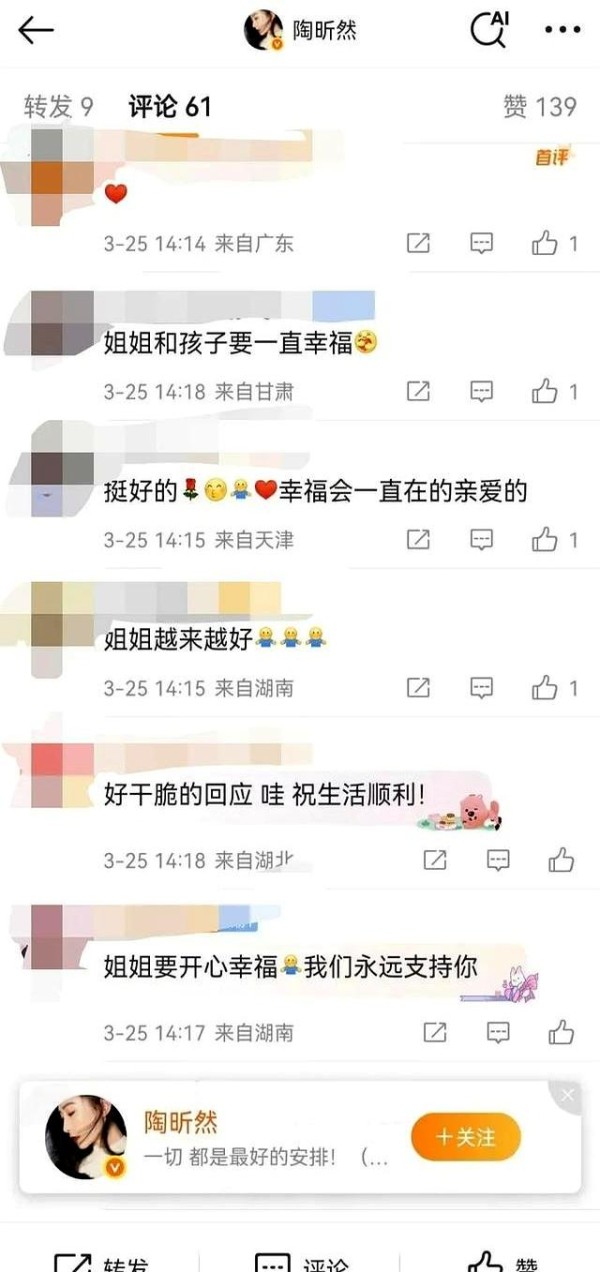Share the comment posted at 14:14 from 广东
This screenshot has height=1272, width=600.
click(x=418, y=243)
